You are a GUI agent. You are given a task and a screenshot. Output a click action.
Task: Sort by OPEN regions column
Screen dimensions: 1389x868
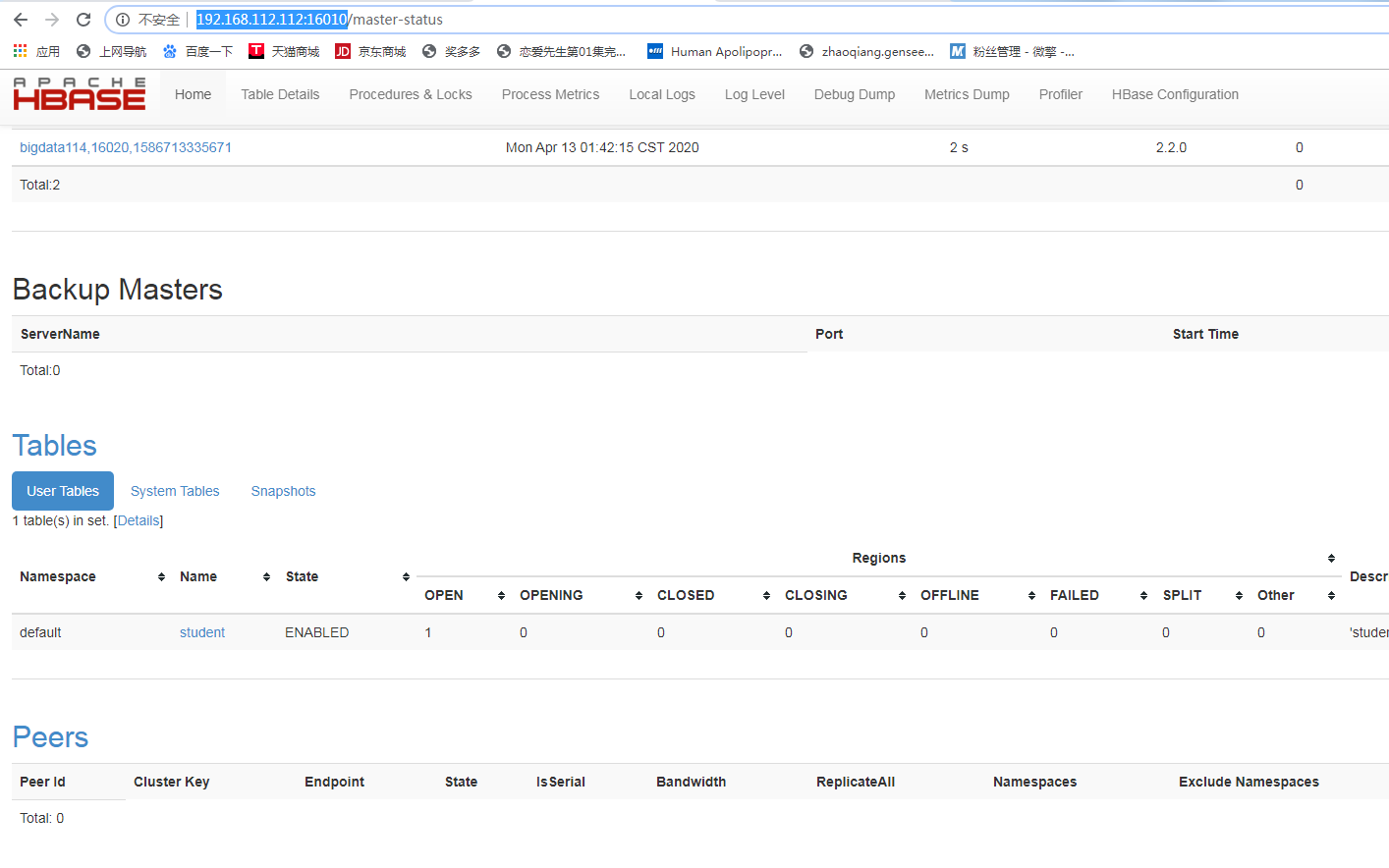click(x=501, y=596)
